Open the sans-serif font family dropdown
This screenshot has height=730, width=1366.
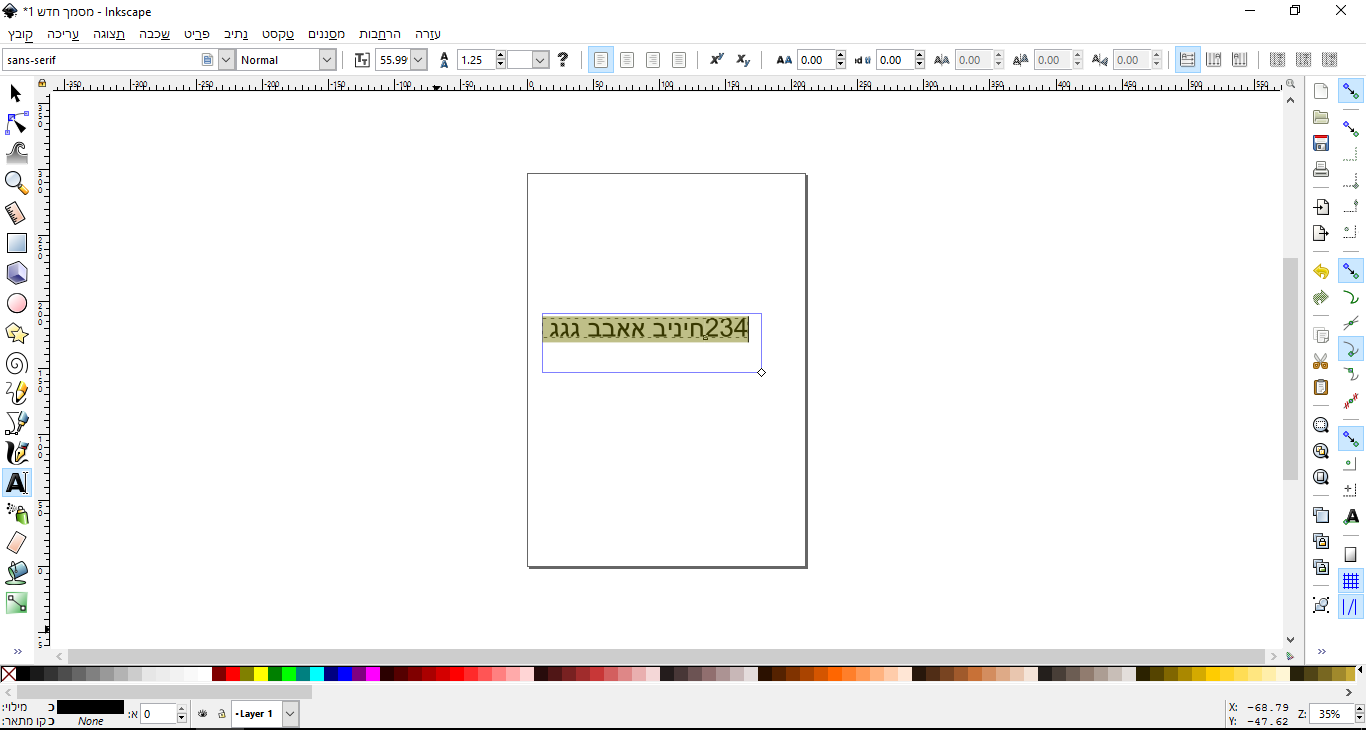[x=225, y=59]
